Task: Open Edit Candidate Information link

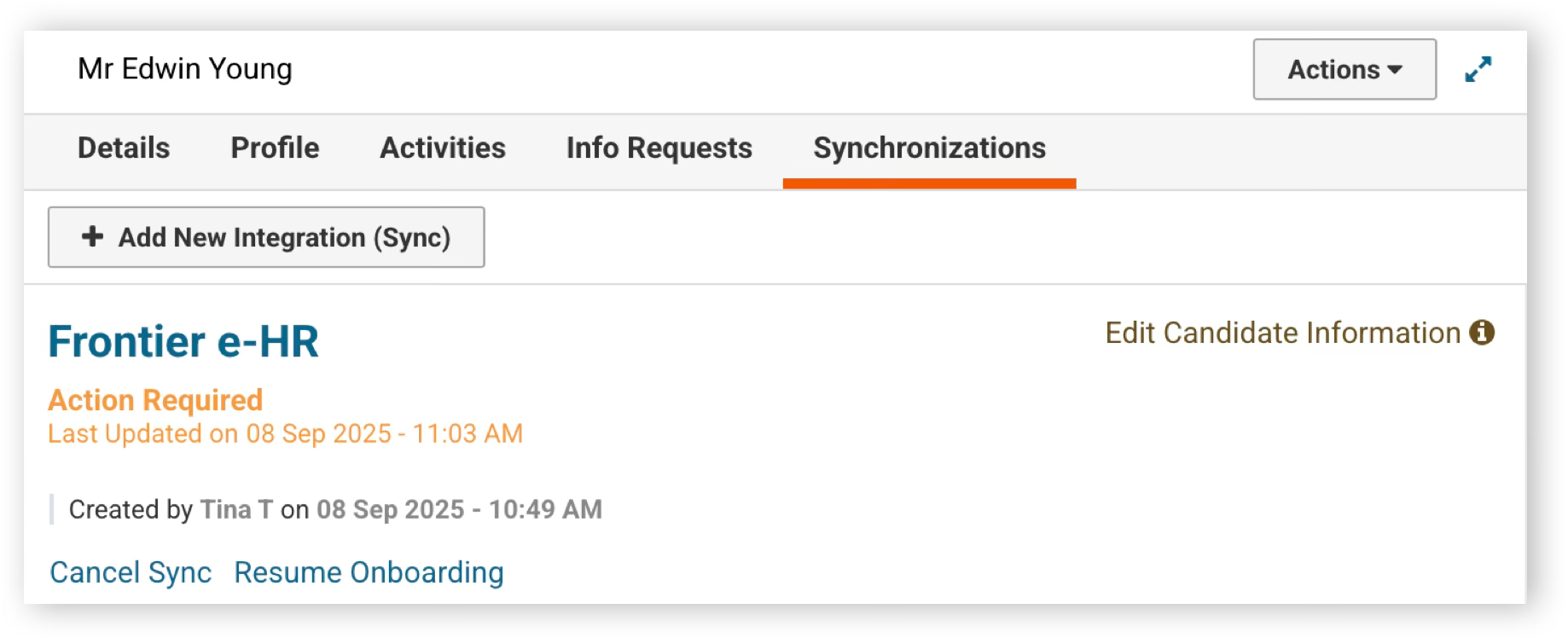Action: tap(1283, 333)
